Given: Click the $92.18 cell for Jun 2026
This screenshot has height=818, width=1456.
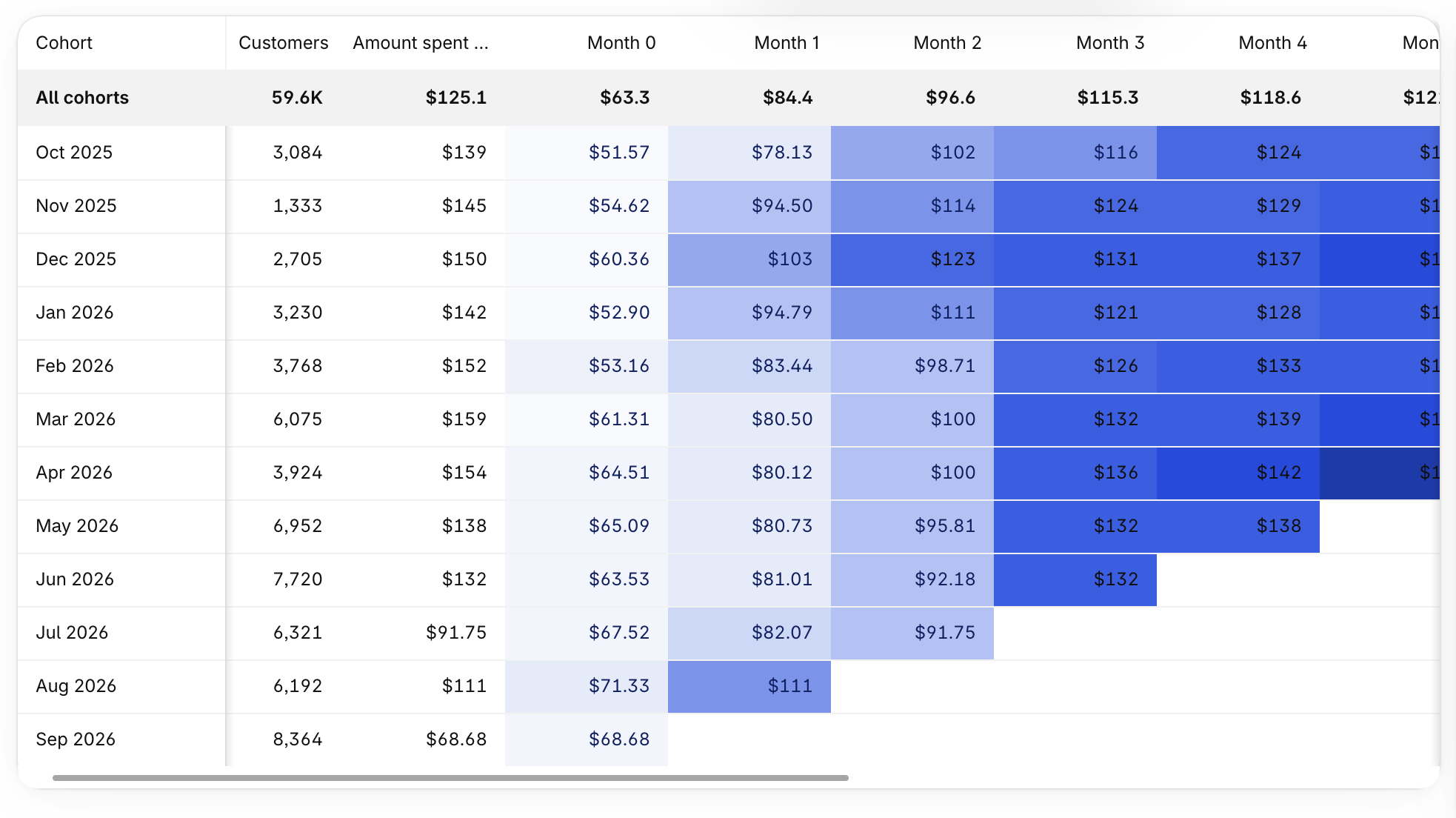Looking at the screenshot, I should click(x=912, y=579).
